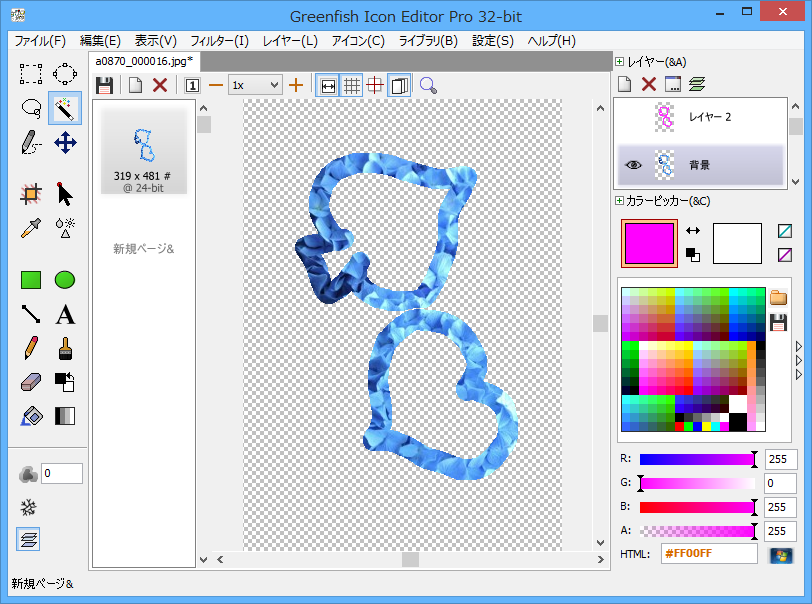Toggle the center lines display button

click(x=375, y=86)
